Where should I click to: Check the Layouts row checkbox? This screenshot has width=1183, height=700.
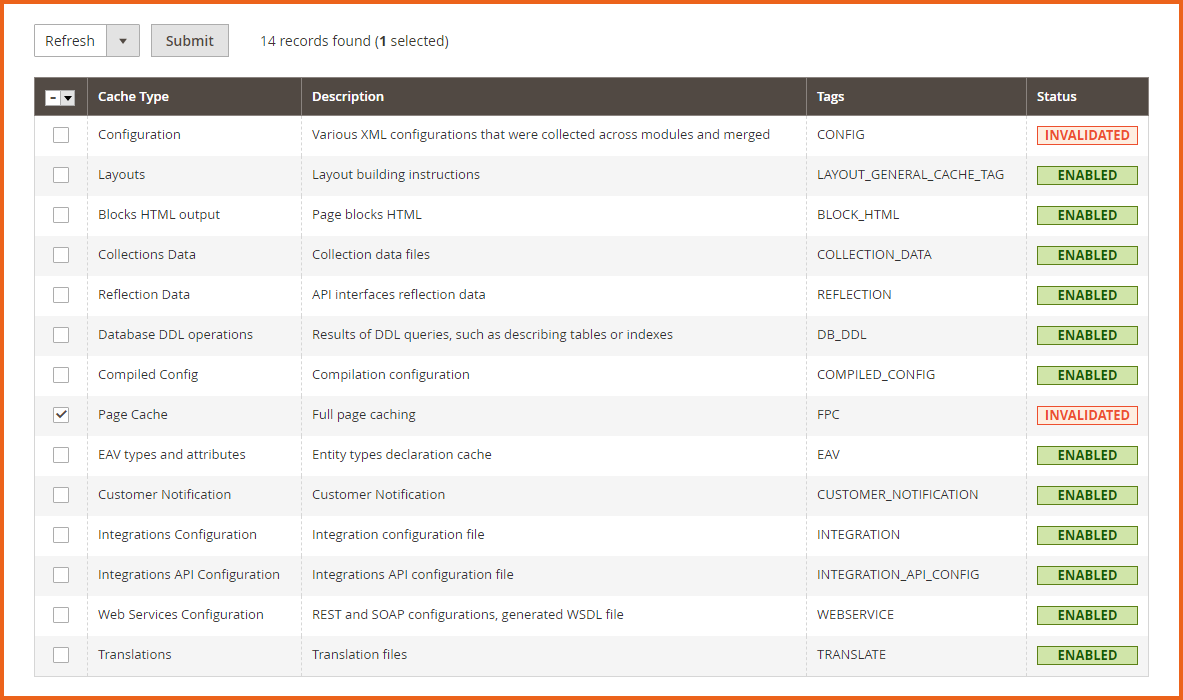[x=61, y=174]
